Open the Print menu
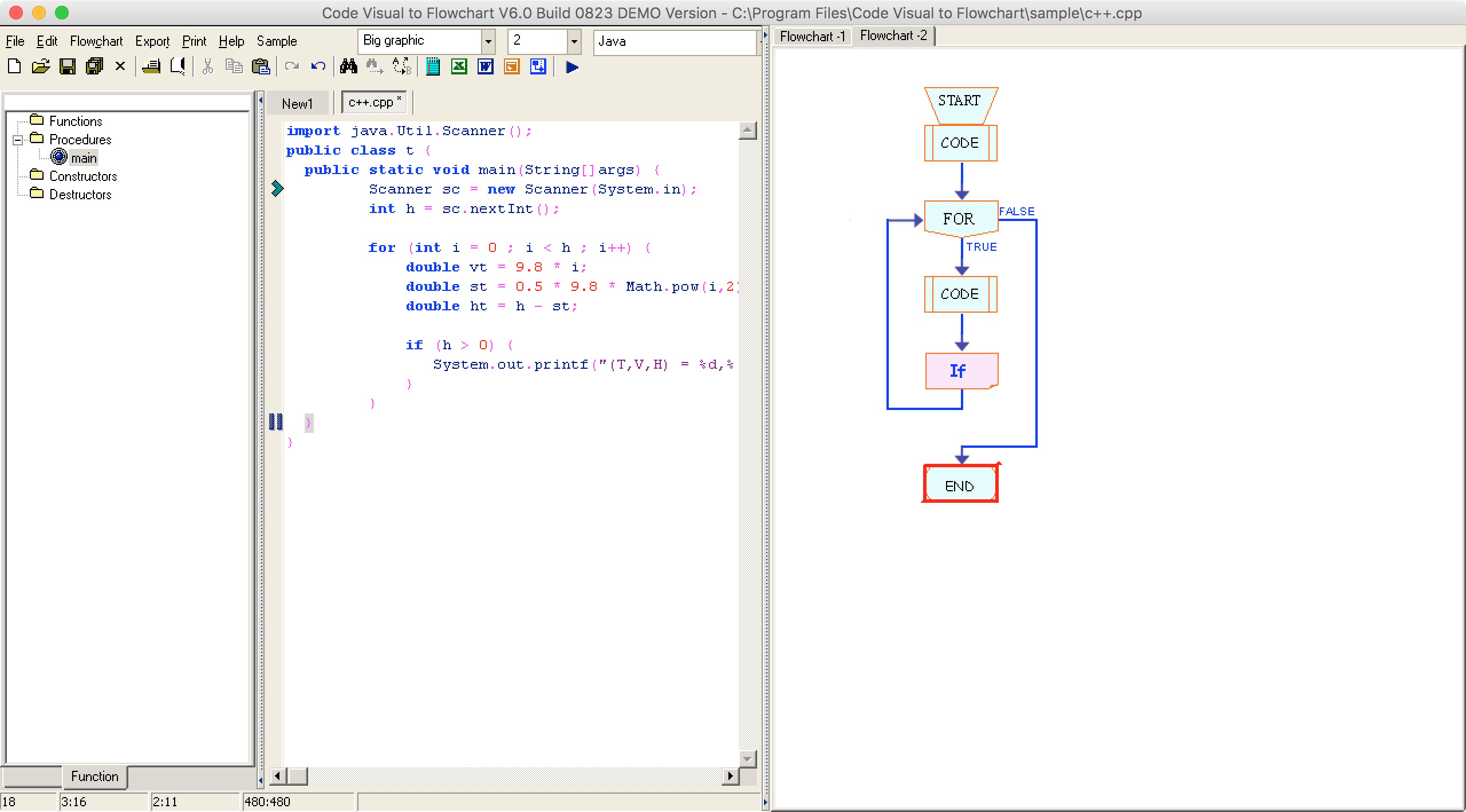 [194, 41]
